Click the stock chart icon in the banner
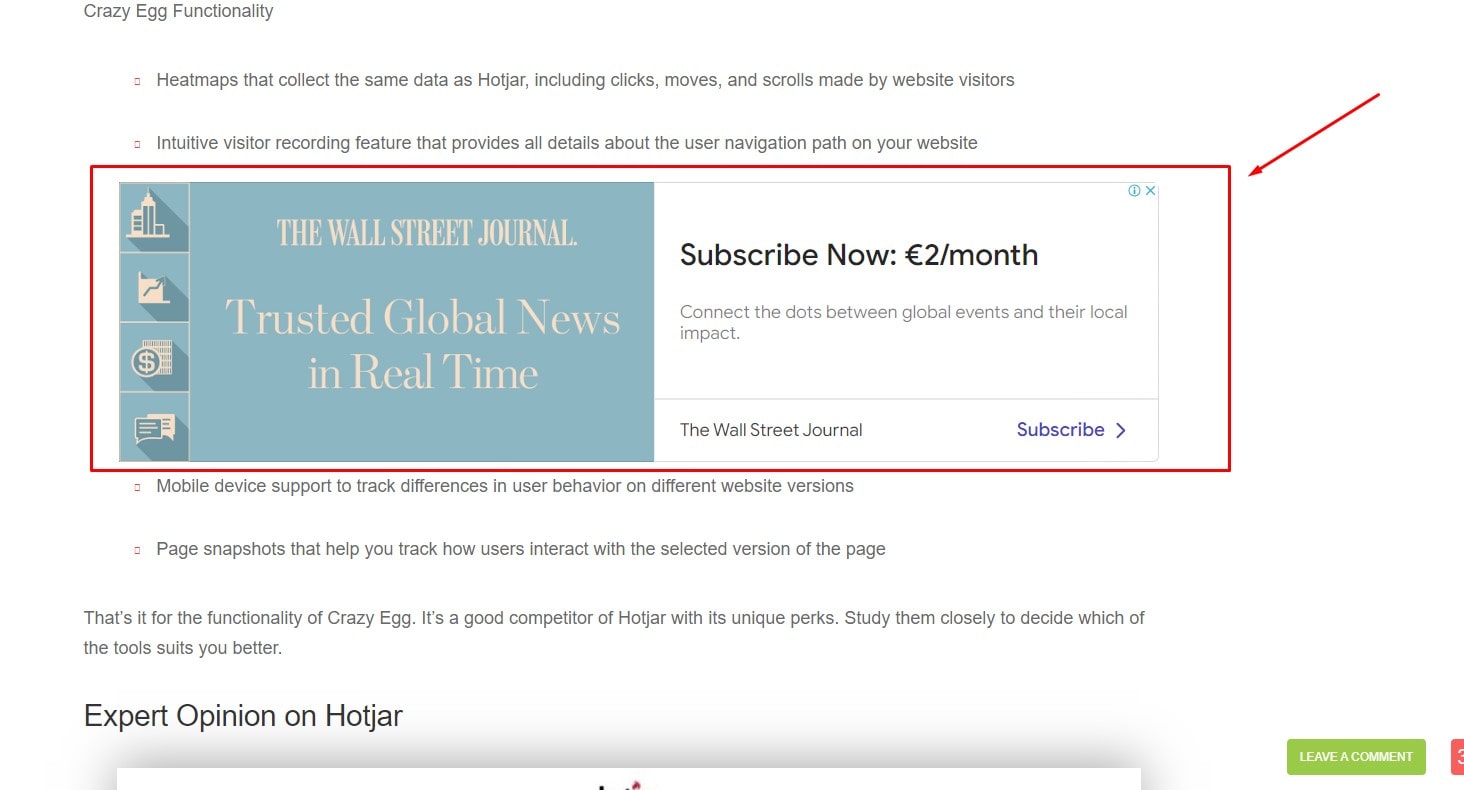The width and height of the screenshot is (1464, 790). pyautogui.click(x=152, y=287)
